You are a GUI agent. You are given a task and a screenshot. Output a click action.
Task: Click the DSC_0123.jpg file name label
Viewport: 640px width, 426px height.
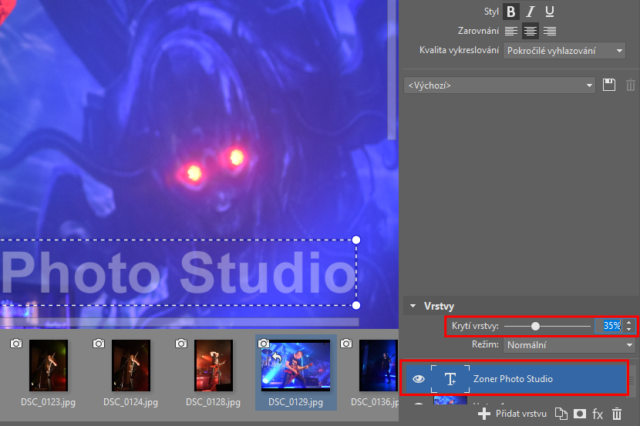pyautogui.click(x=48, y=402)
